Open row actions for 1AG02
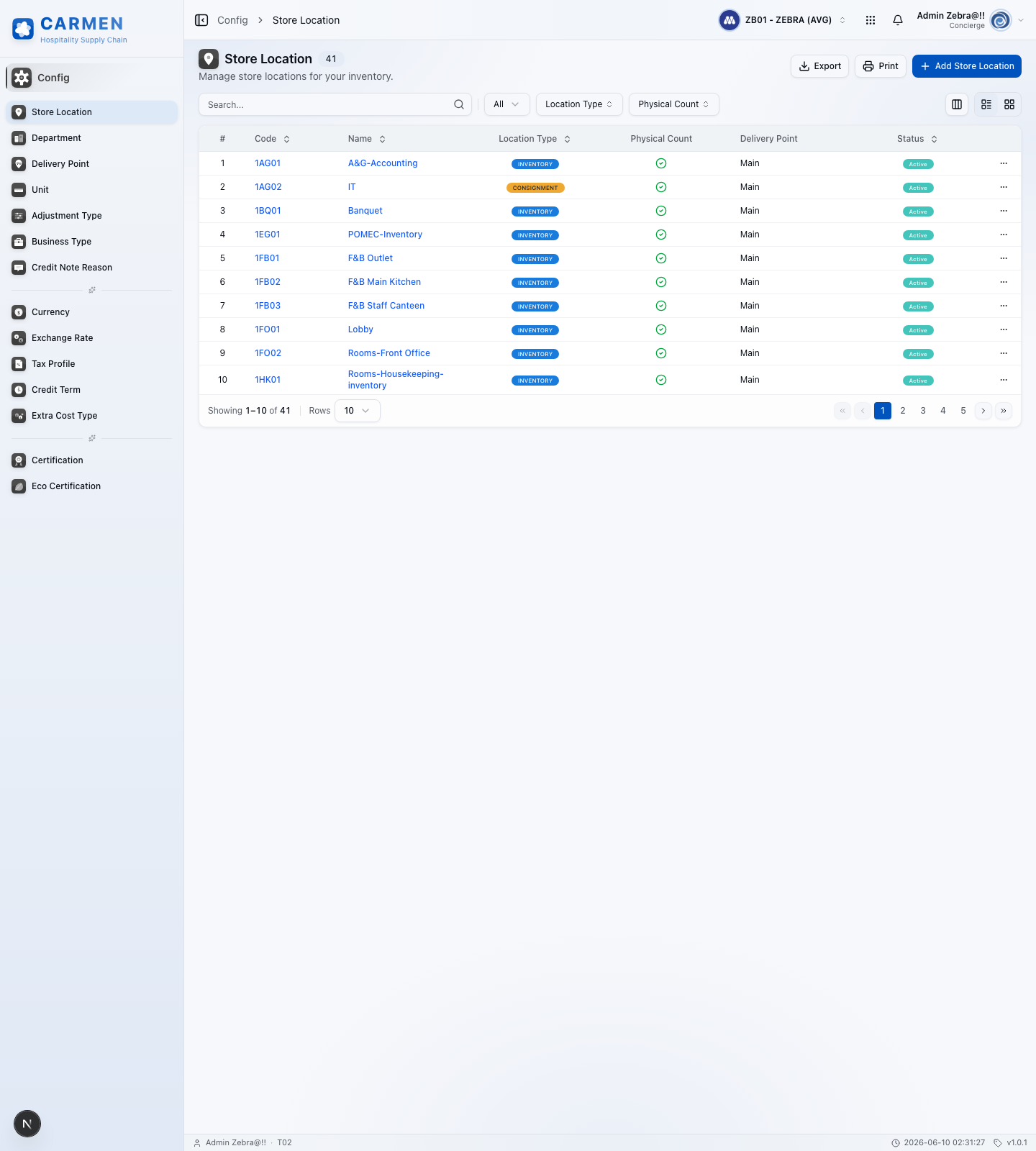Screen dimensions: 1036x1151 pos(1004,187)
